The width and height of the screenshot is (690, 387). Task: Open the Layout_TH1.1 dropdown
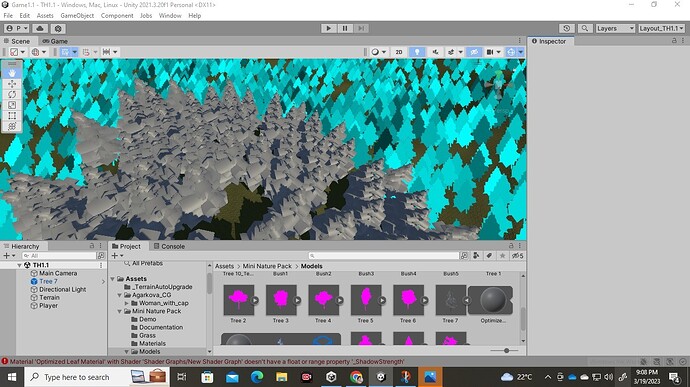(x=661, y=28)
